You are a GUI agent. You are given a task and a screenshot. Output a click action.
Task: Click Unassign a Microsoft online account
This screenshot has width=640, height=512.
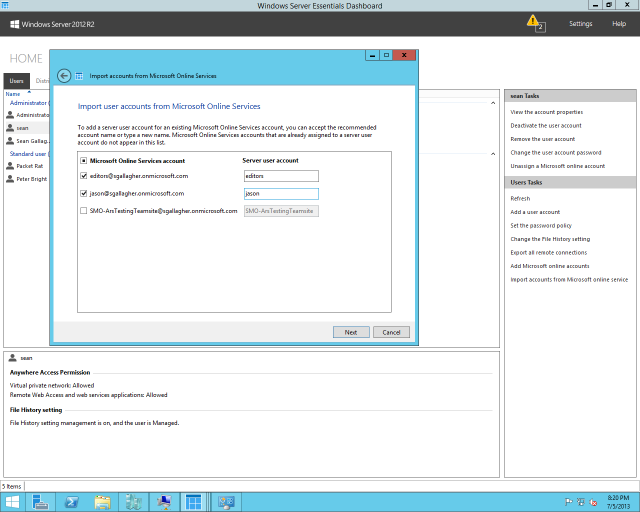(558, 166)
